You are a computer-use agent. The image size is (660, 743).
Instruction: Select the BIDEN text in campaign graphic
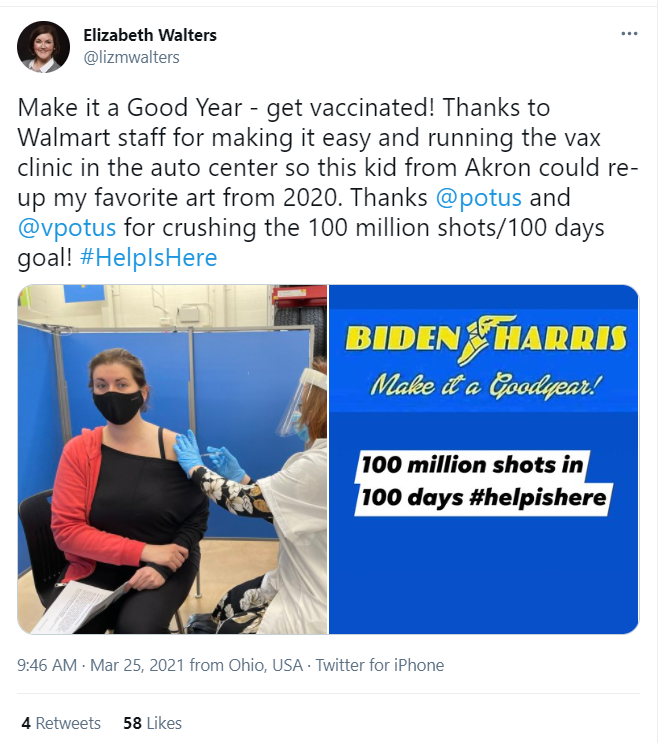click(402, 339)
